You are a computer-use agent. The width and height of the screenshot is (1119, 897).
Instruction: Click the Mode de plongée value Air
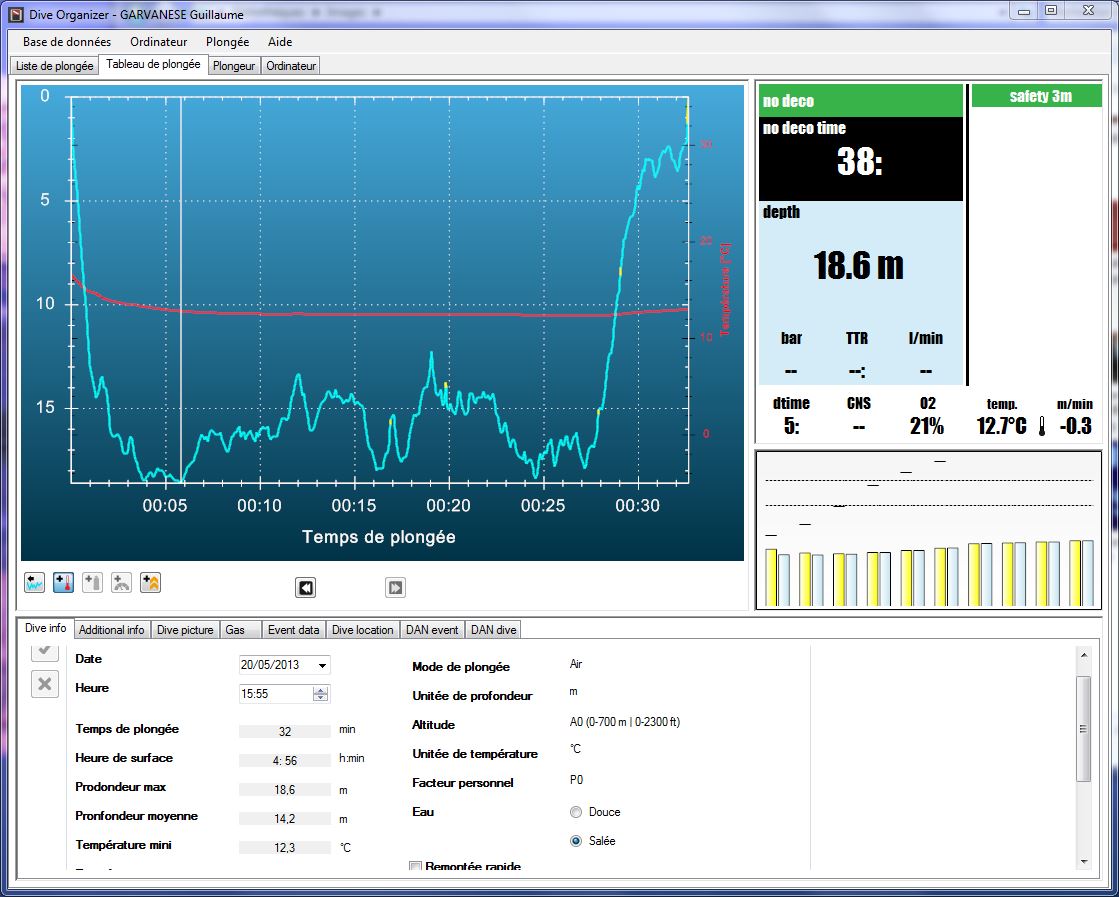coord(576,664)
